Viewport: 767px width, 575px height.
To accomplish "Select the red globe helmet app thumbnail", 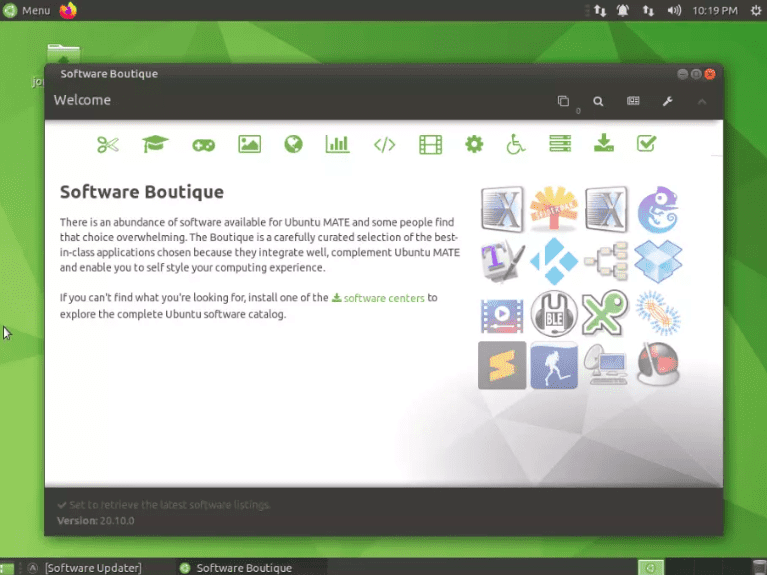I will (658, 365).
